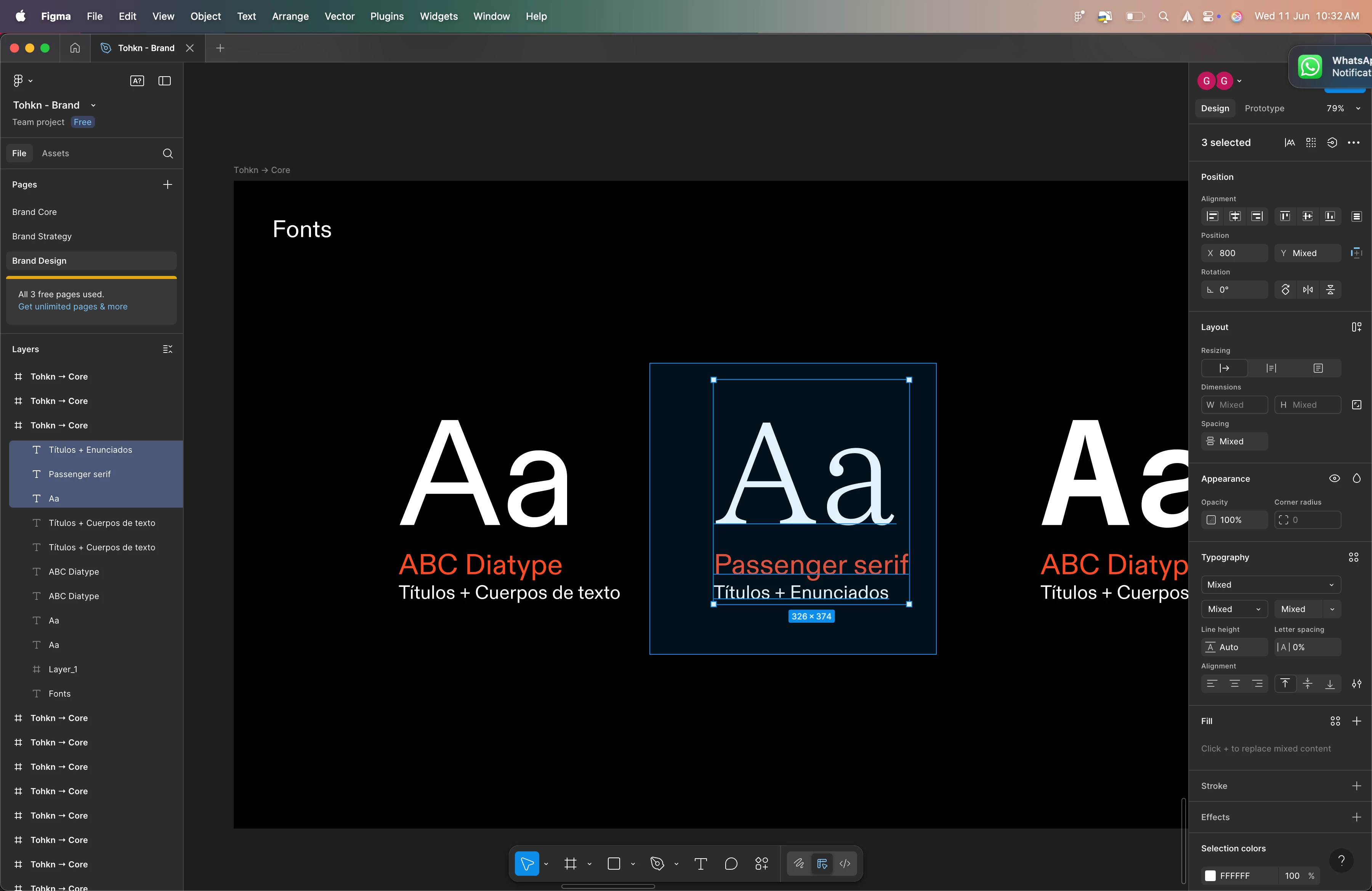Click the align top icon in Alignment
Viewport: 1372px width, 891px height.
1285,216
